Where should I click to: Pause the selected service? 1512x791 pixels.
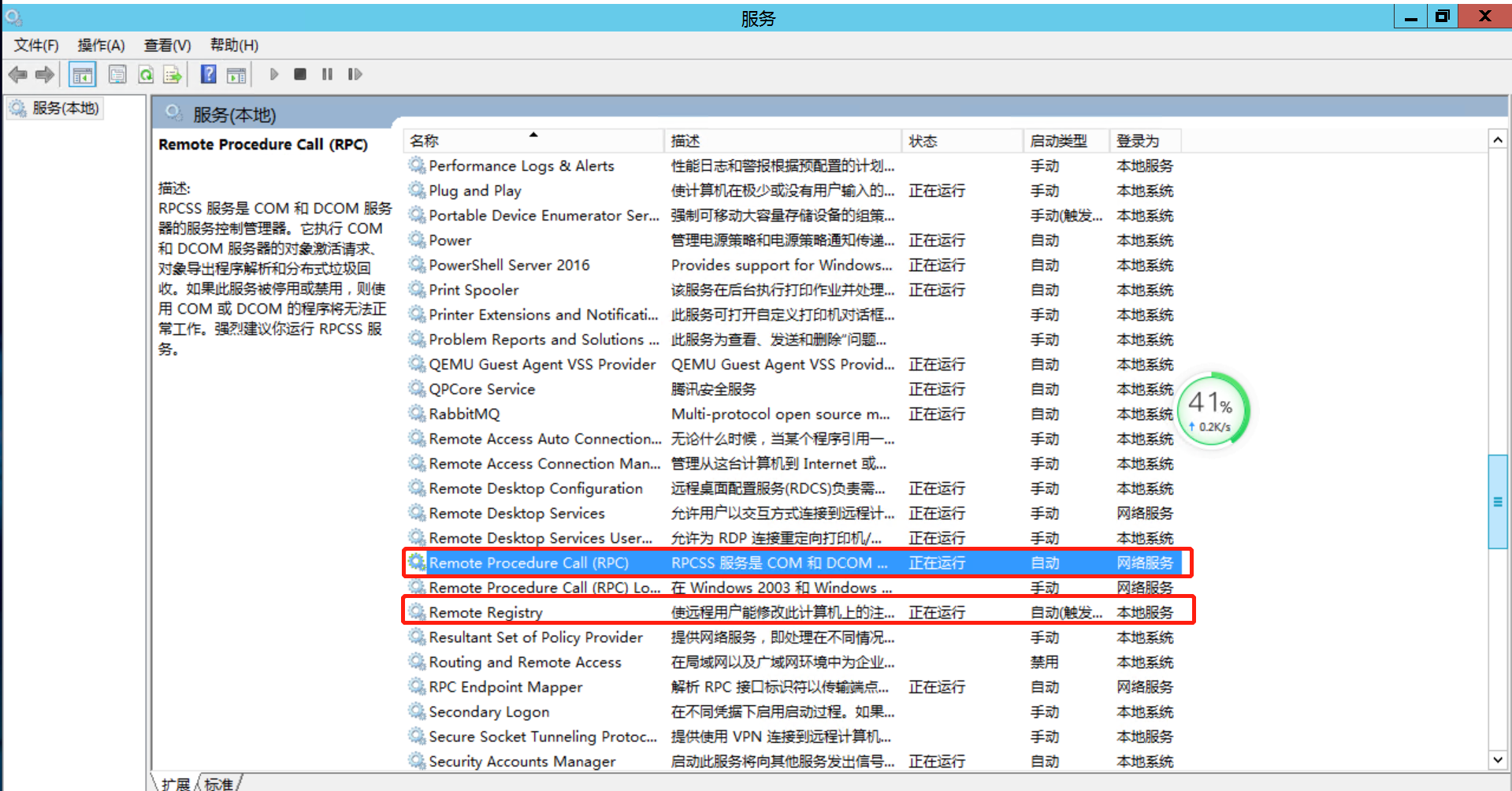[327, 74]
